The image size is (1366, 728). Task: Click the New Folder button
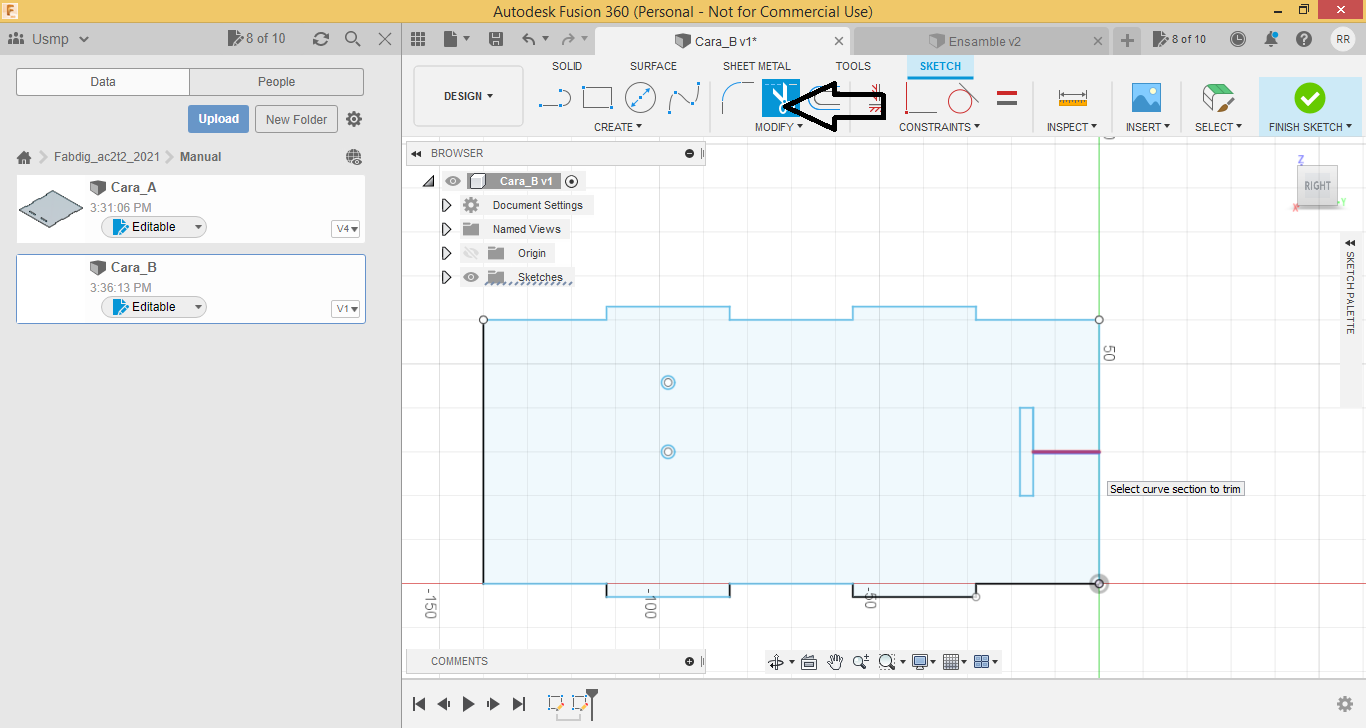[296, 119]
